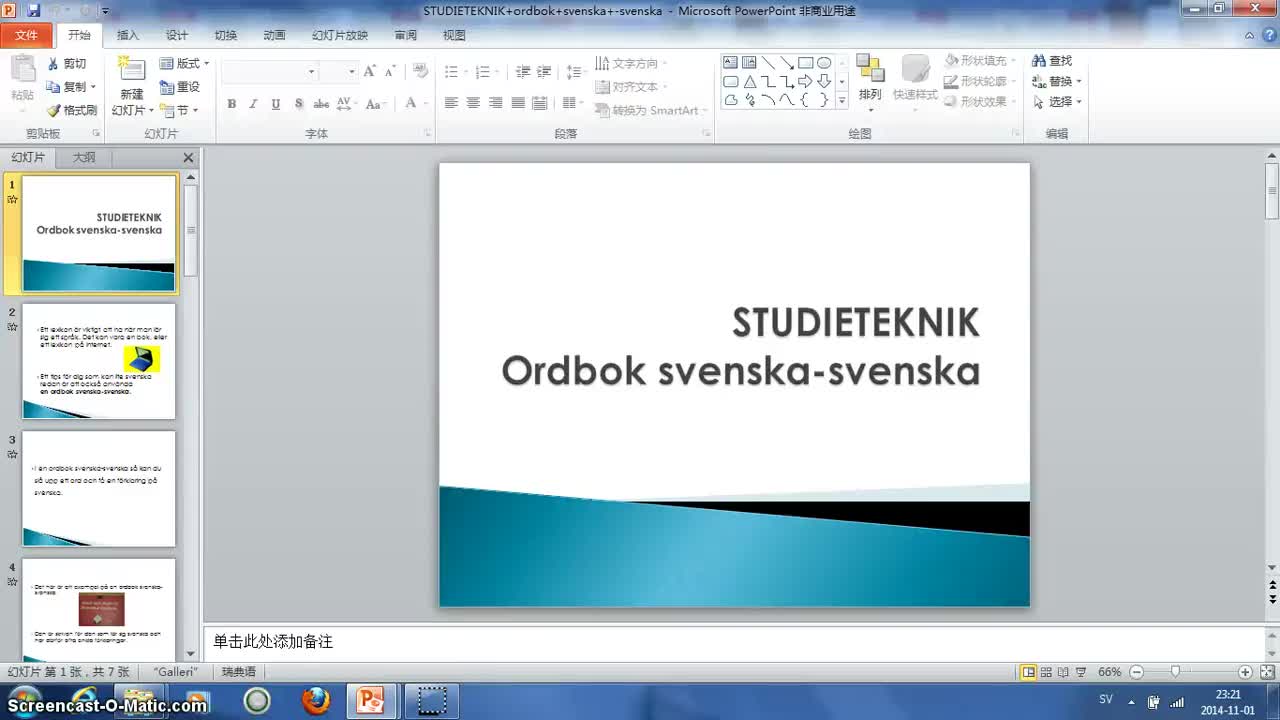The width and height of the screenshot is (1280, 720).
Task: Toggle Italic formatting
Action: point(253,103)
